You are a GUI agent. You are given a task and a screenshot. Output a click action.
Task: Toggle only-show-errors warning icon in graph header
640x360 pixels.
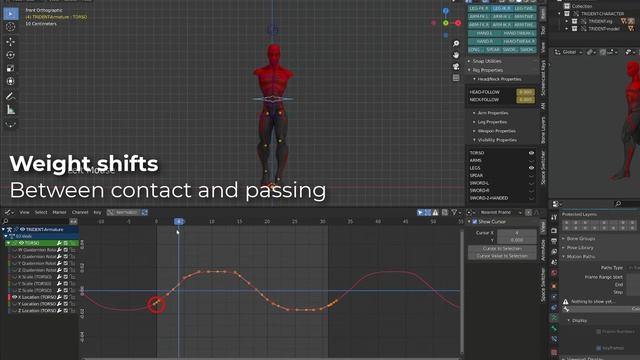pos(436,212)
